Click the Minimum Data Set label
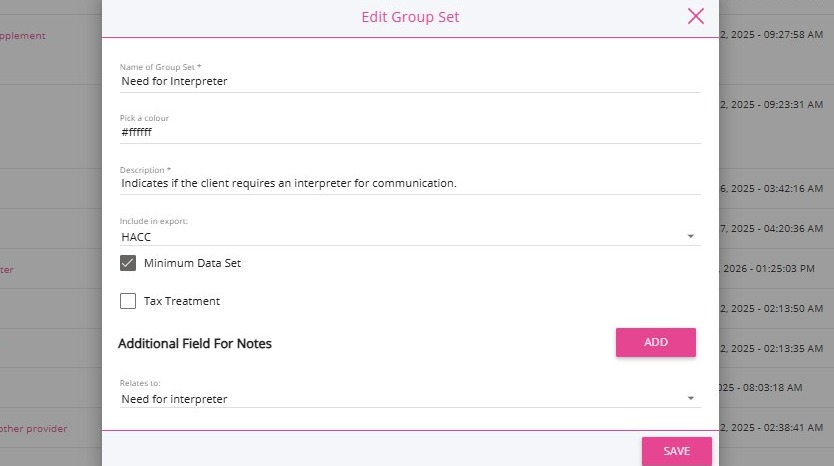The width and height of the screenshot is (834, 466). [192, 264]
